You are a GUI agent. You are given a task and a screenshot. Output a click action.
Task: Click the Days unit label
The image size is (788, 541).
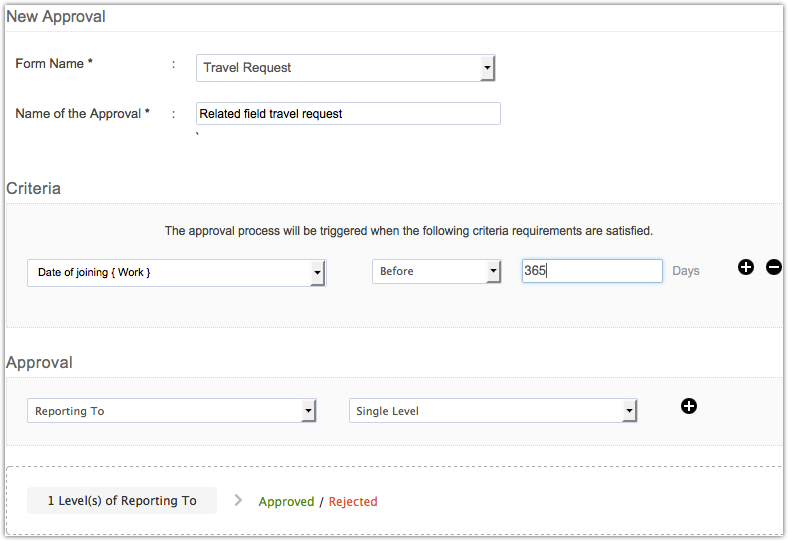686,271
